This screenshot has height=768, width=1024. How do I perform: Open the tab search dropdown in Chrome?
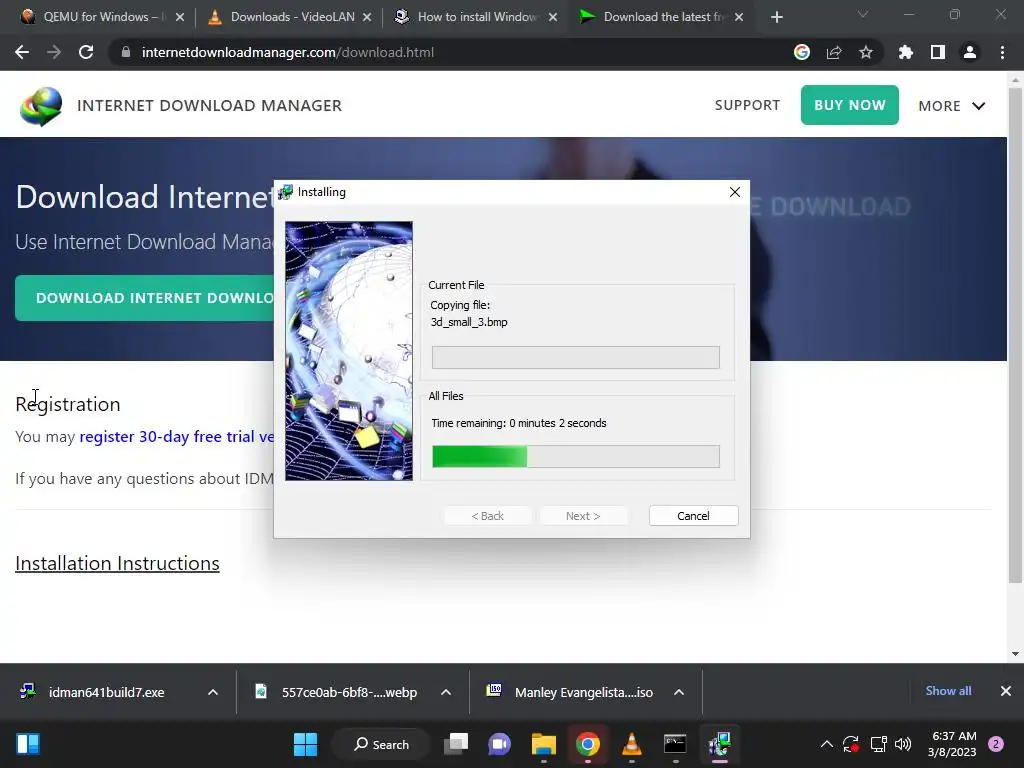[863, 14]
